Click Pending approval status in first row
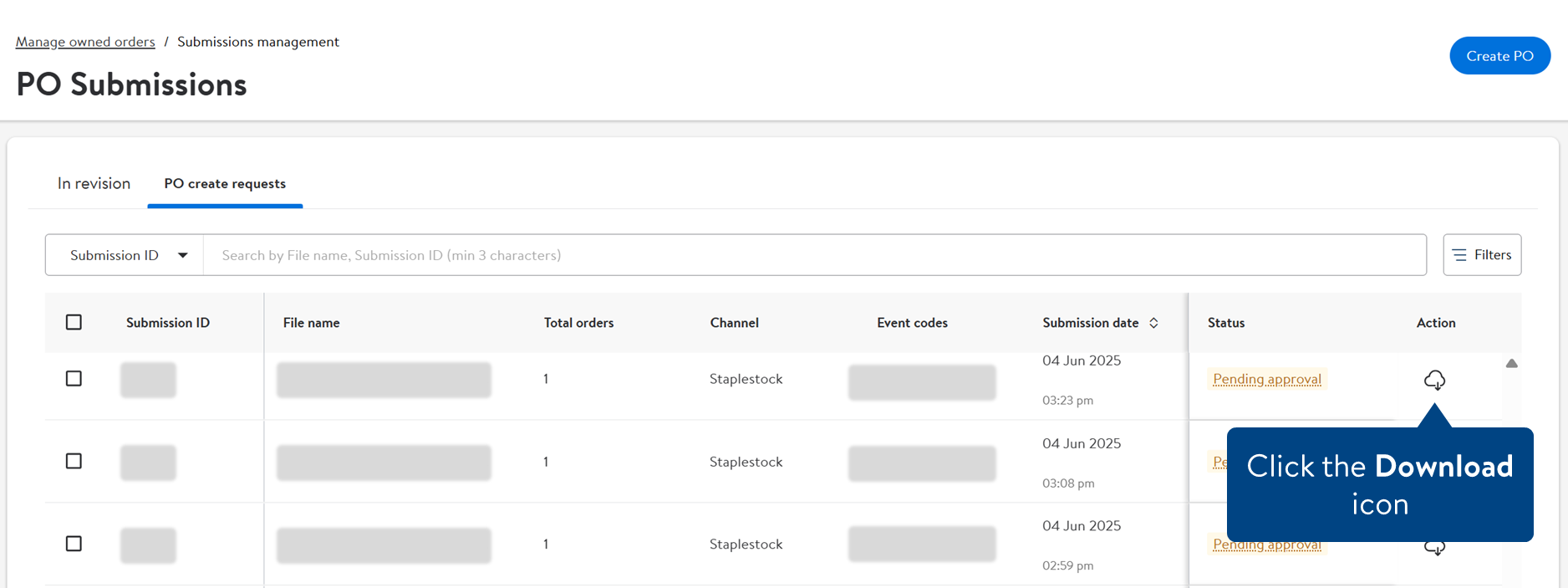Screen dimensions: 1568x588 coord(1267,379)
